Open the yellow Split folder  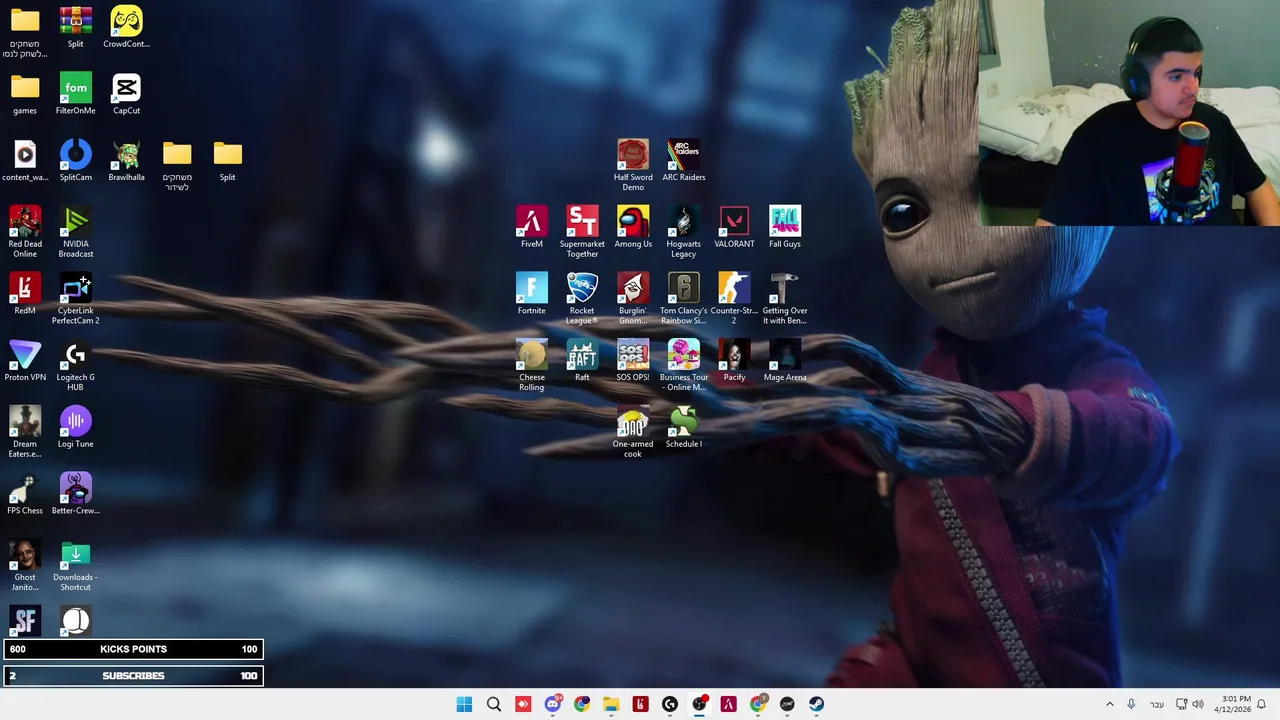[x=227, y=161]
